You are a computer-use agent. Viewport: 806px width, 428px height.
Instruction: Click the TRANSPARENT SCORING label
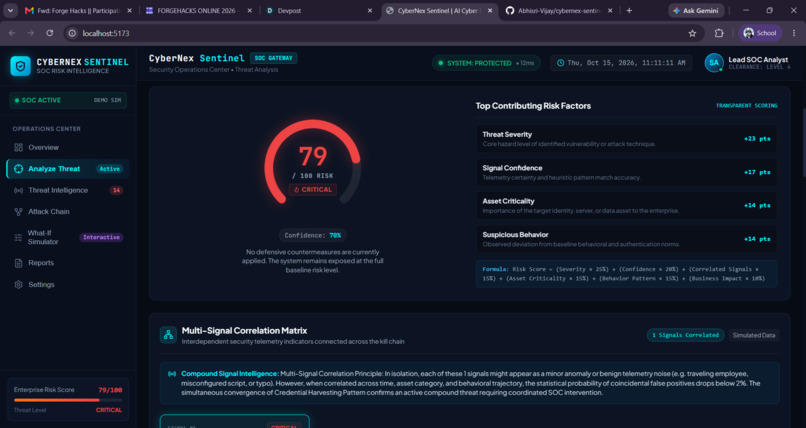746,106
